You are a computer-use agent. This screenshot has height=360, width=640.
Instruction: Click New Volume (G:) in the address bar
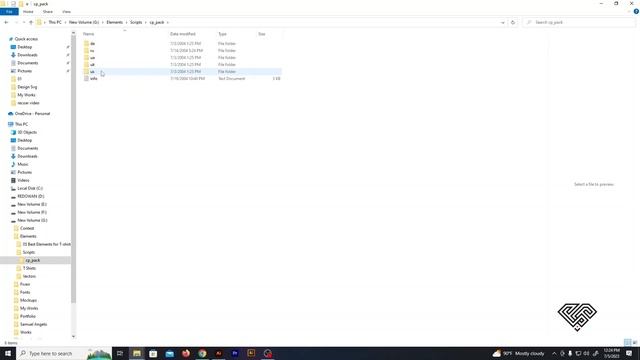click(x=84, y=22)
